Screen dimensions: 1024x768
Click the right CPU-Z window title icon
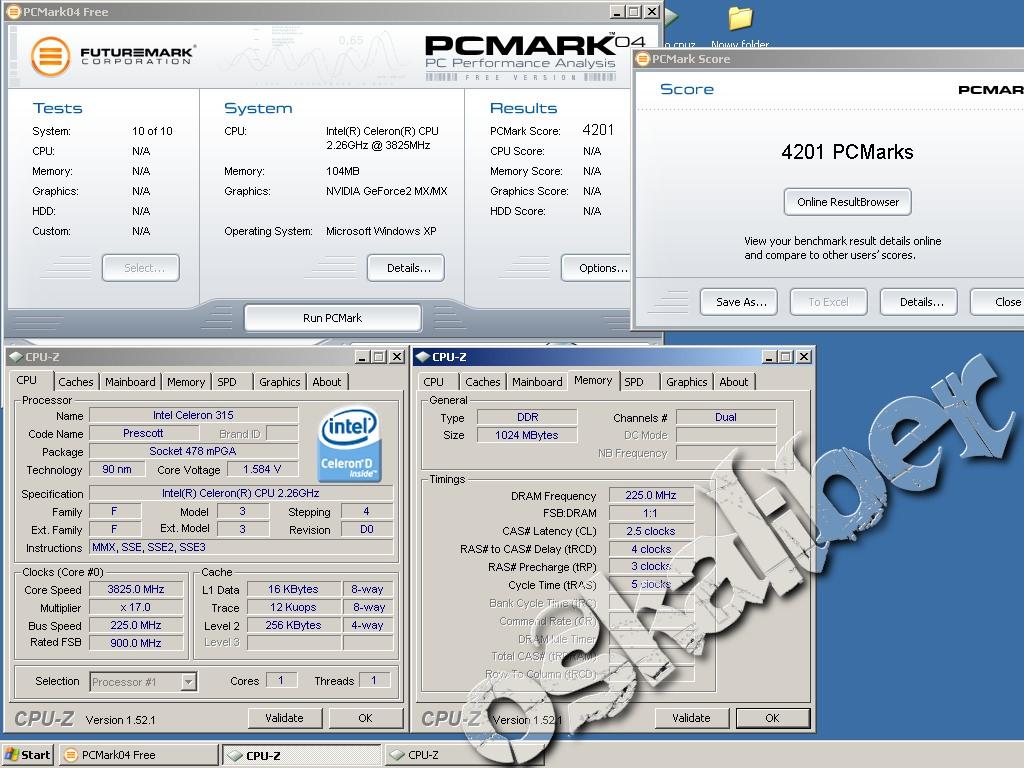(423, 357)
